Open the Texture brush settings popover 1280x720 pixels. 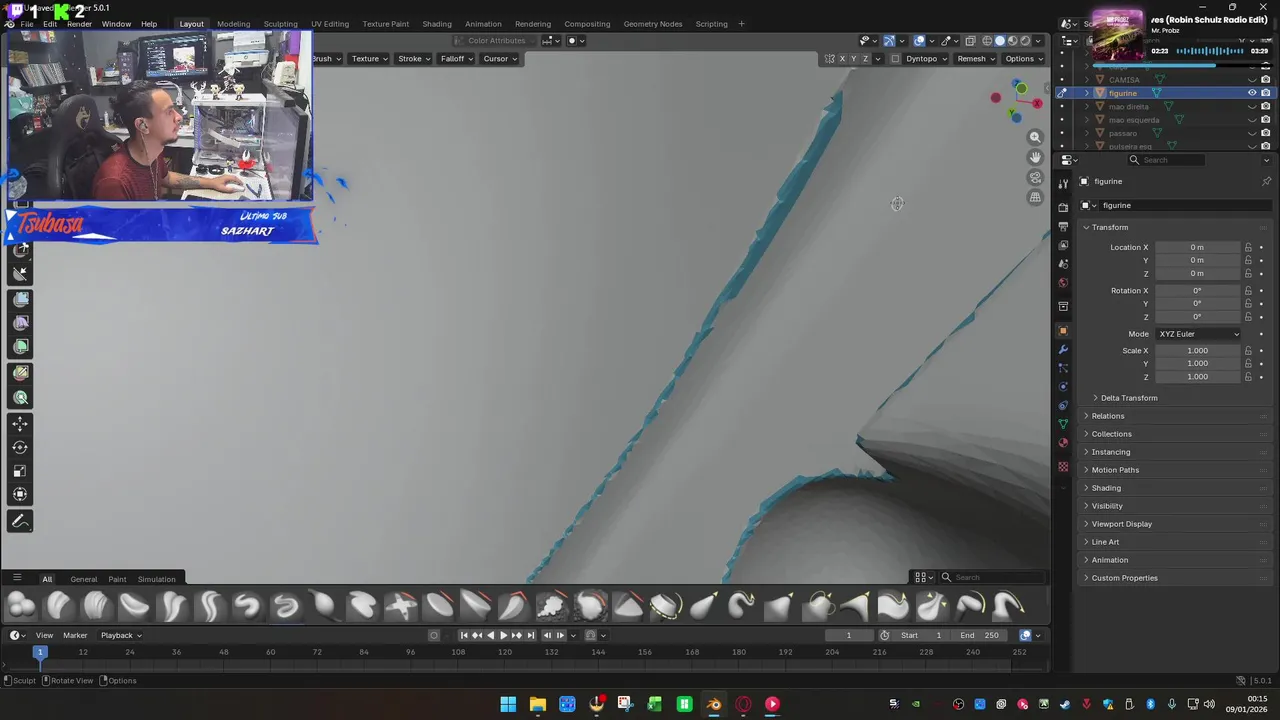click(x=369, y=59)
